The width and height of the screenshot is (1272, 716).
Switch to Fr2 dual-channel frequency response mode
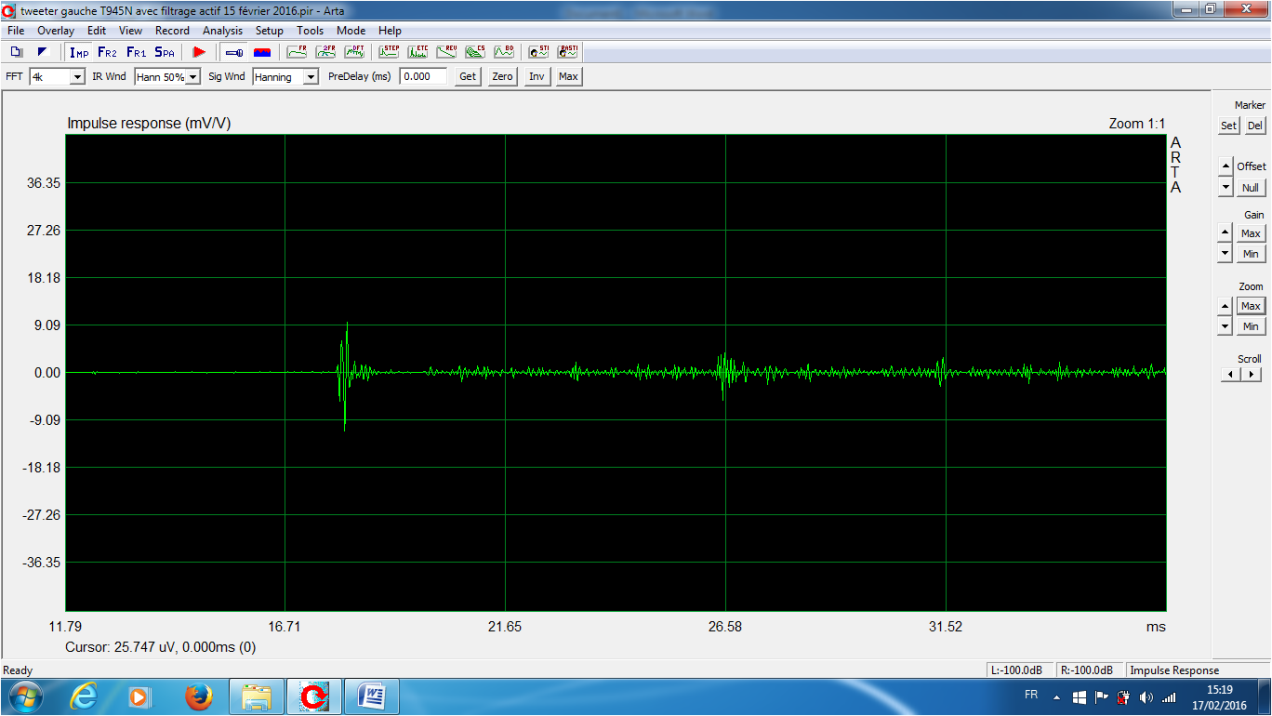(x=107, y=52)
